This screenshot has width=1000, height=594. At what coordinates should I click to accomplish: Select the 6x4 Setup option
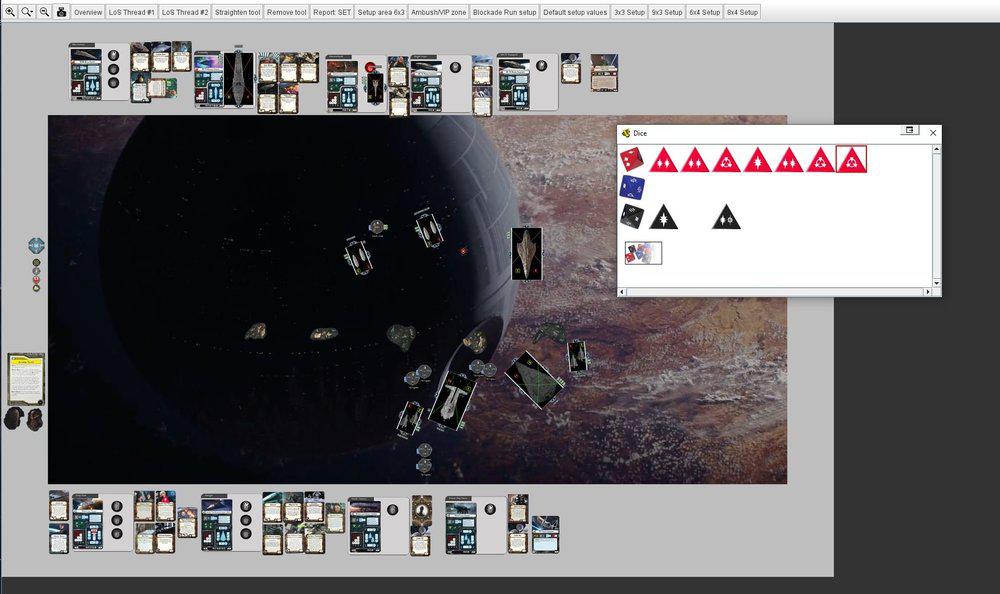(704, 12)
